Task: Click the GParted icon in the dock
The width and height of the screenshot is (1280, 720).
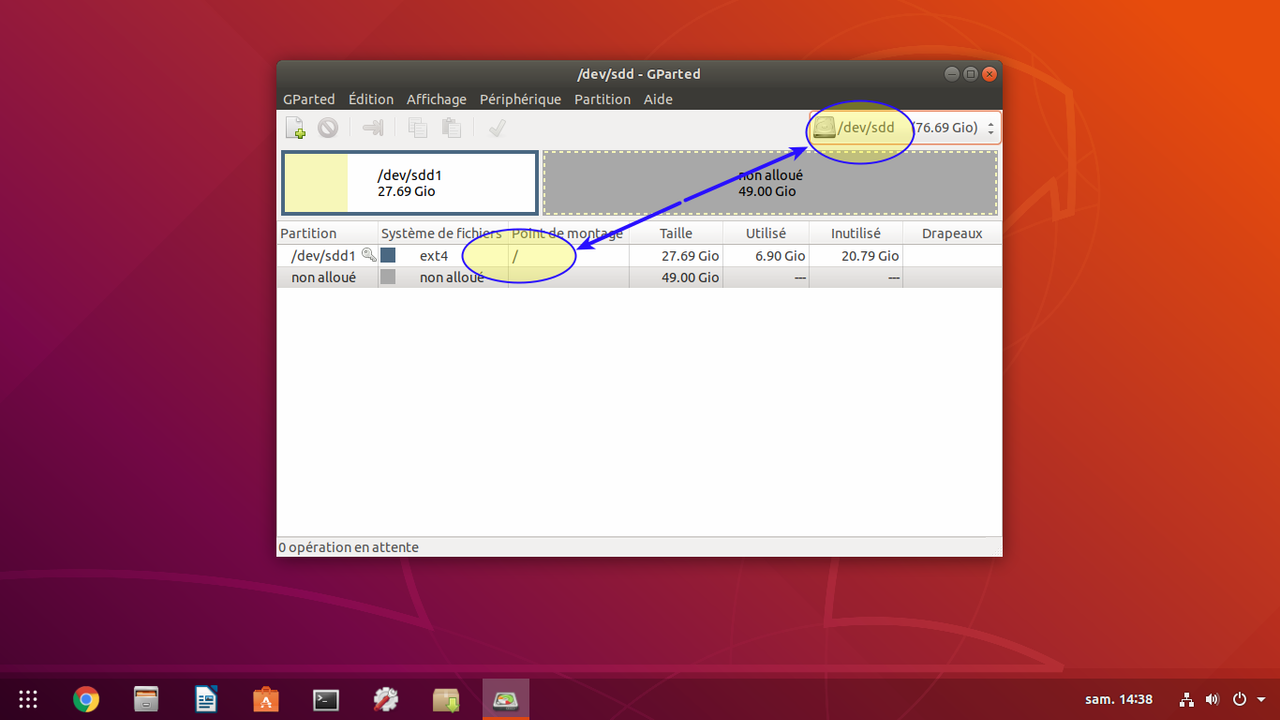Action: (506, 699)
